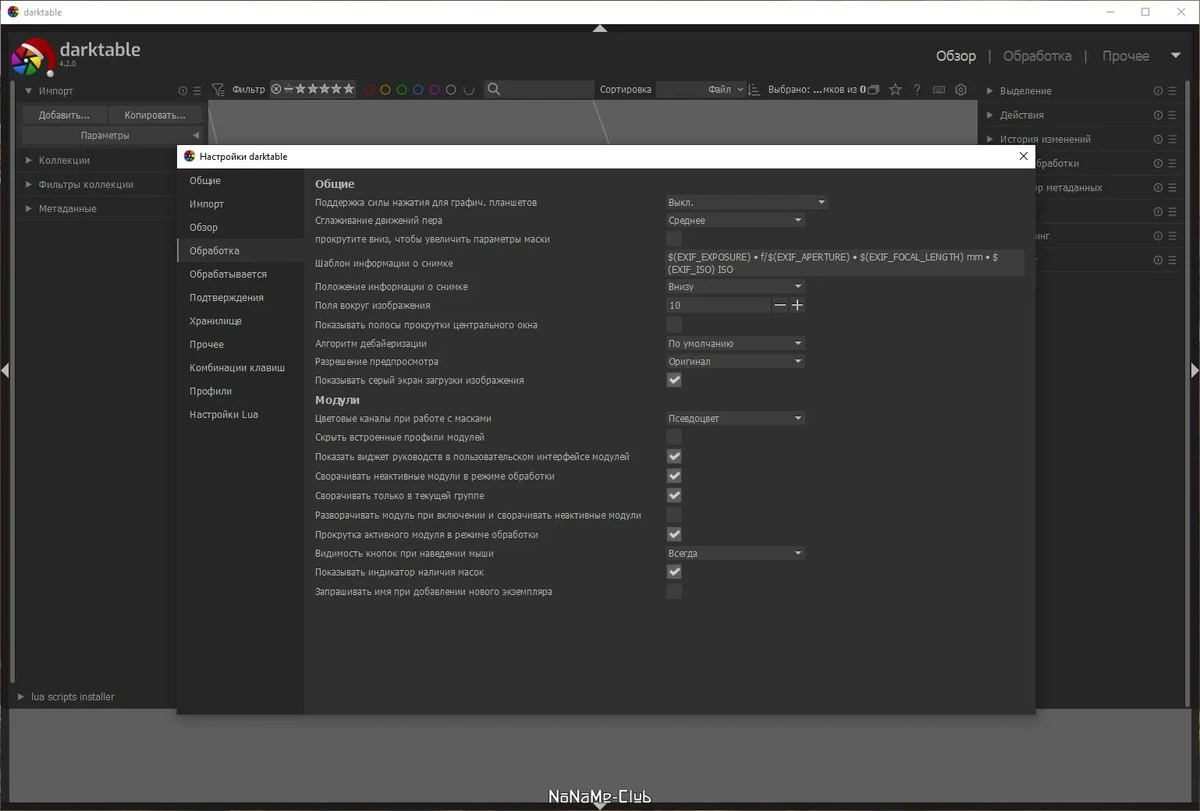
Task: Reset the История изменений module icon
Action: coord(1158,139)
